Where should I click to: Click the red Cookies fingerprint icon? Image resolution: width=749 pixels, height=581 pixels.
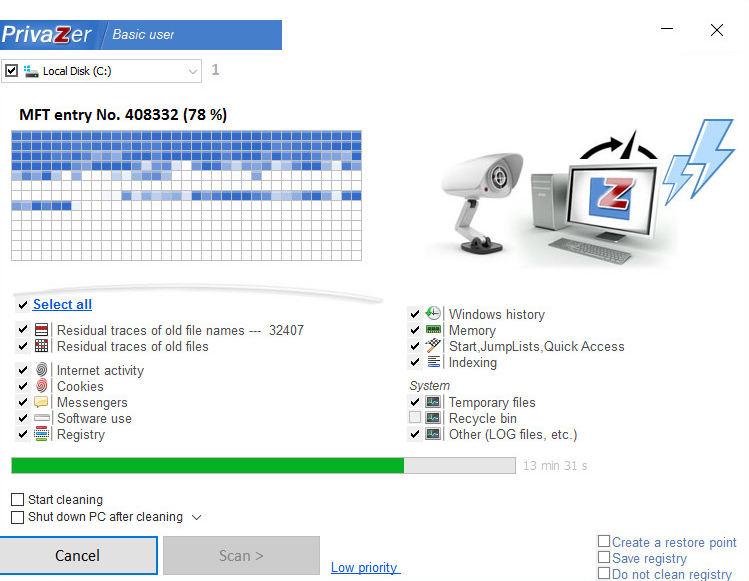42,385
